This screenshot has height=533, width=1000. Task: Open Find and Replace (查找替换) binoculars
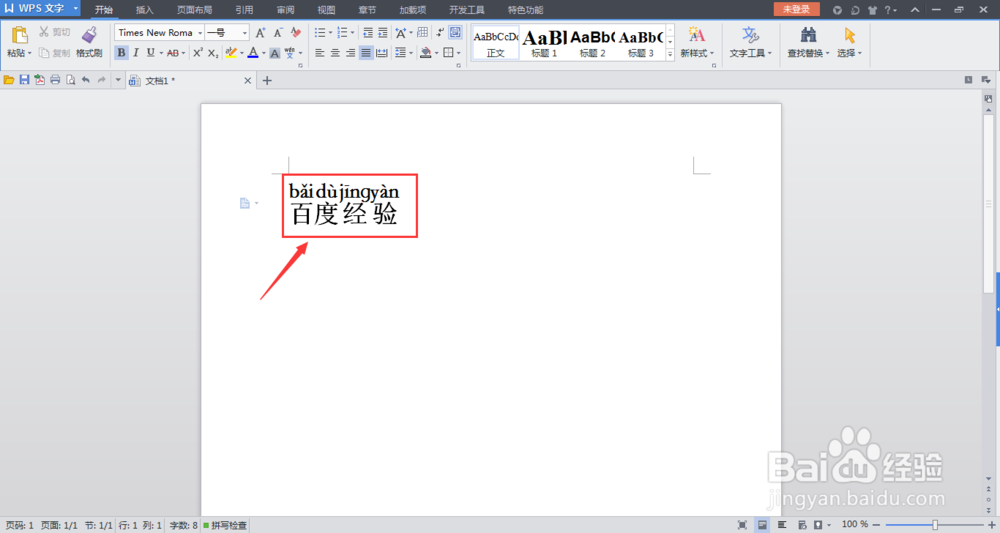(x=808, y=36)
